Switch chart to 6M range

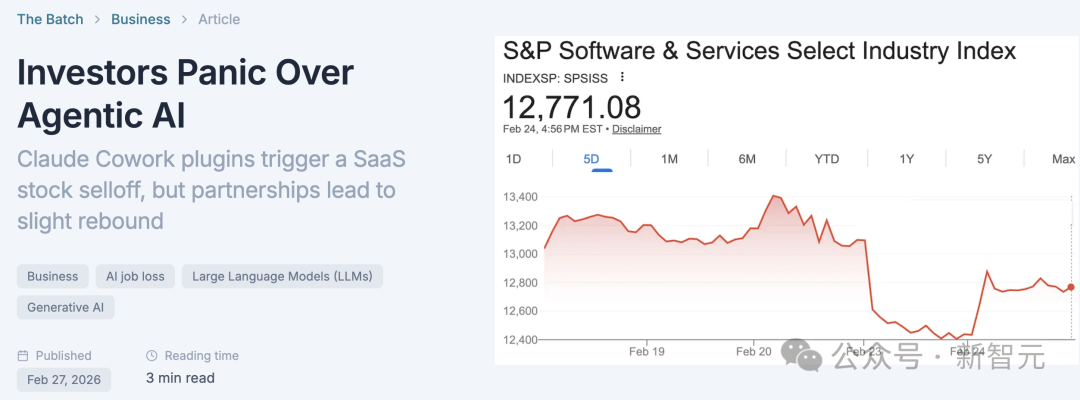pos(747,159)
